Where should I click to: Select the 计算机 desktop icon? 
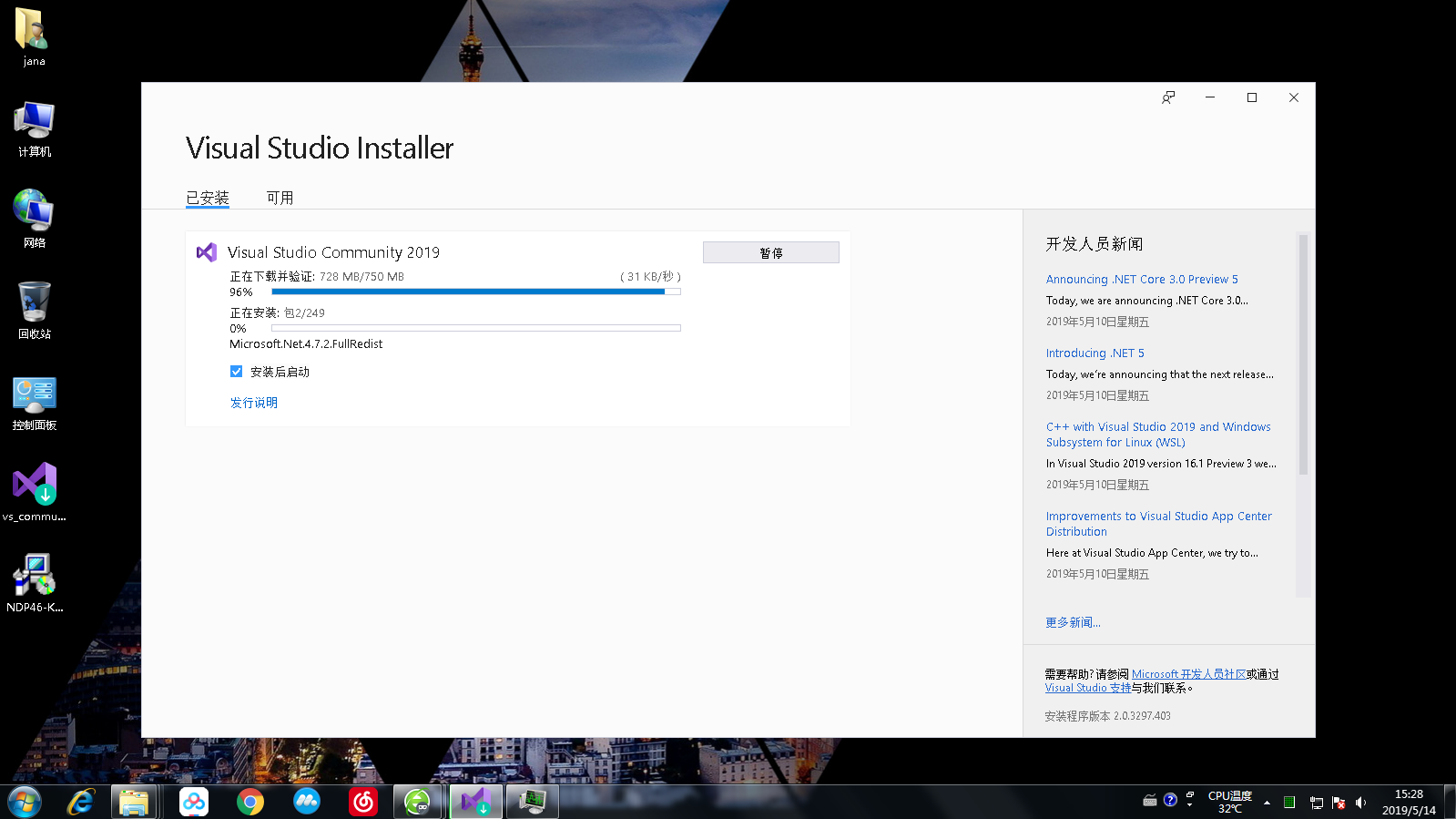35,128
